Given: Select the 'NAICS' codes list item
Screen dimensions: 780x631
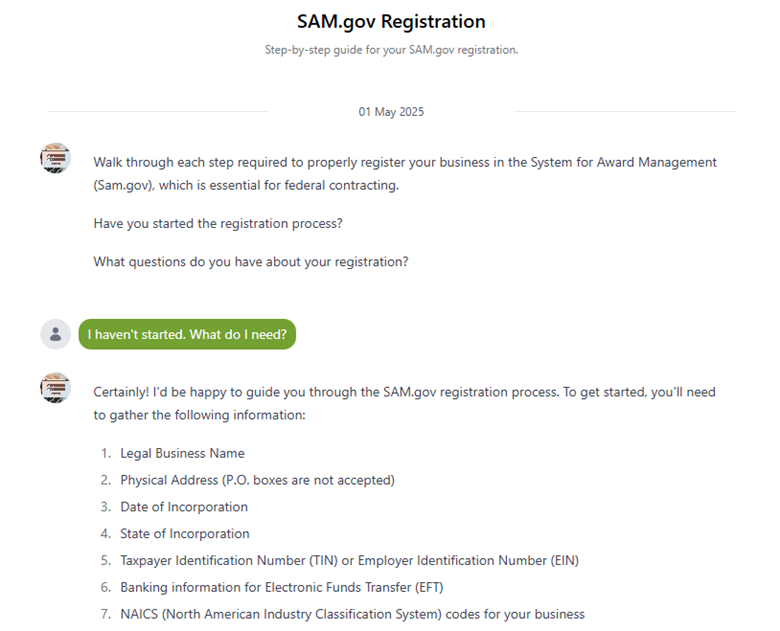Looking at the screenshot, I should click(x=352, y=614).
